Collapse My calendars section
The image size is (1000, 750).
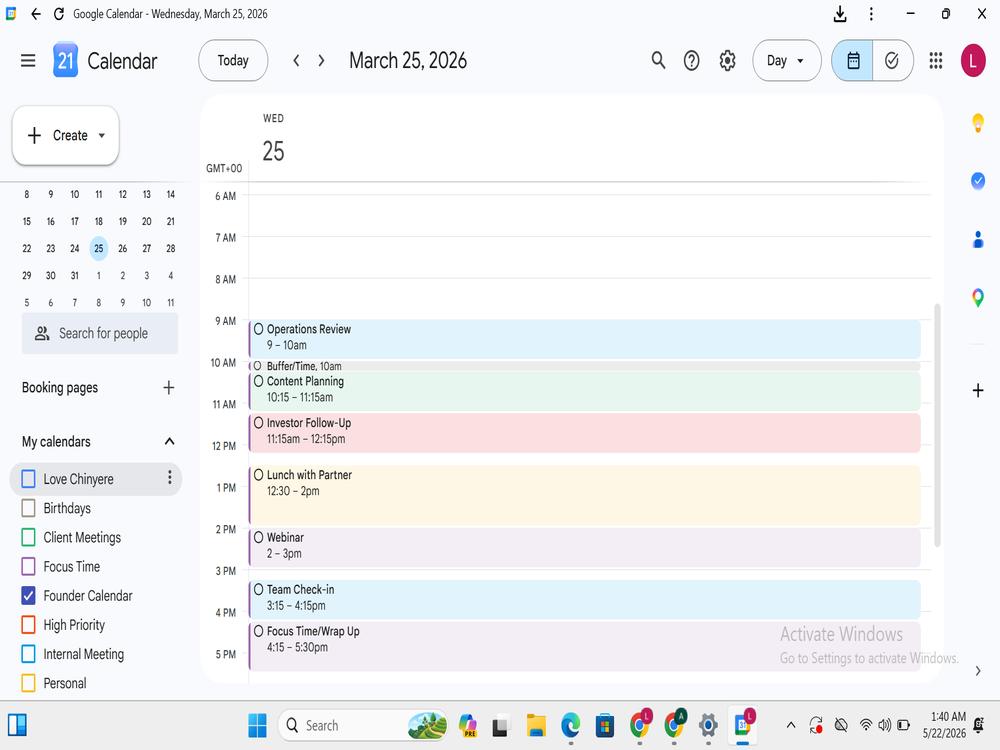click(169, 441)
